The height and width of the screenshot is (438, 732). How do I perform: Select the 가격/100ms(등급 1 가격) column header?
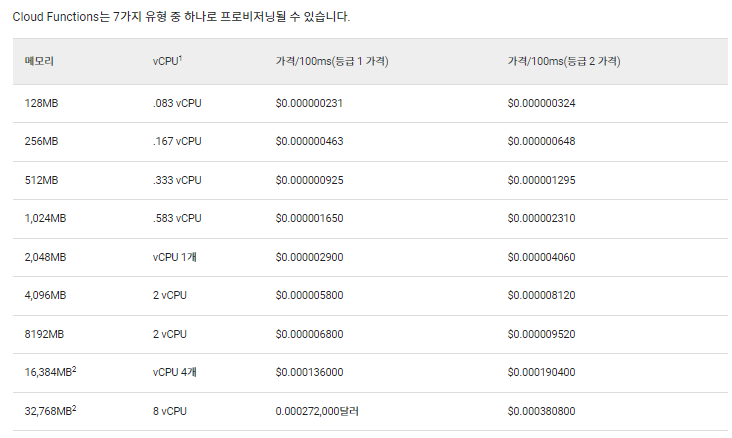pos(331,62)
